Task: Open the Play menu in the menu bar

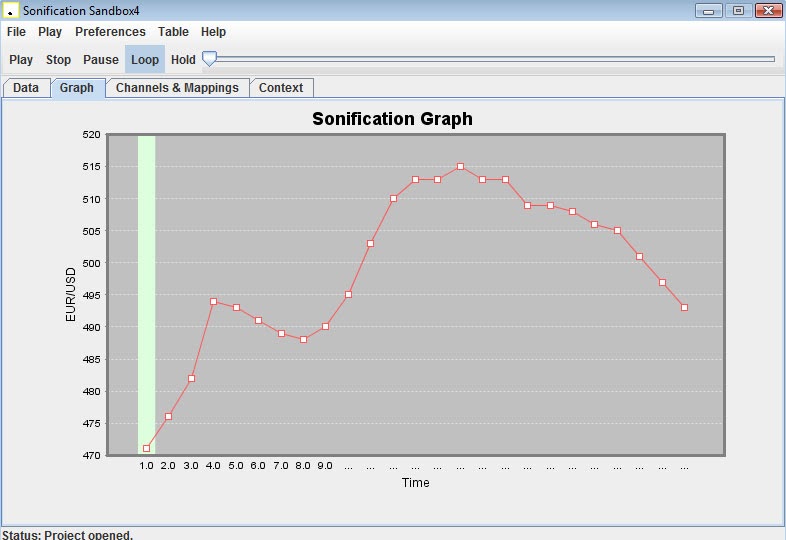Action: (x=50, y=32)
